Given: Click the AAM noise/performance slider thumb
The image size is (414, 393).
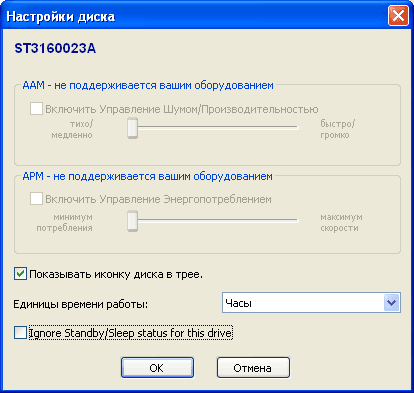Looking at the screenshot, I should point(132,128).
